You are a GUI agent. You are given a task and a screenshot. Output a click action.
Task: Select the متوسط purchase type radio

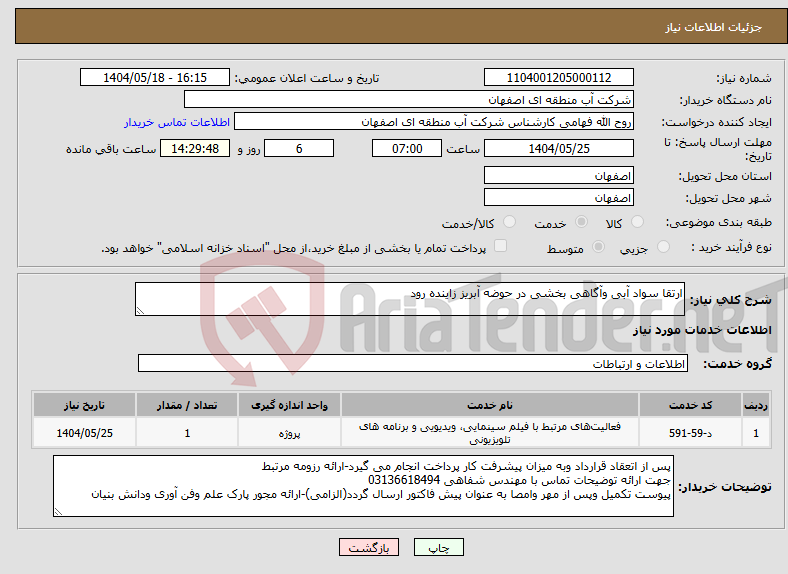point(598,246)
